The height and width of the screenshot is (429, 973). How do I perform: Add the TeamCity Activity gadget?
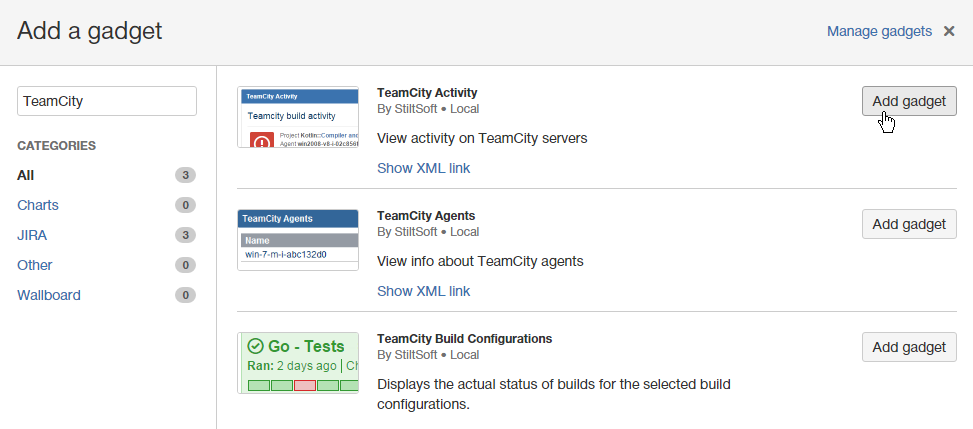tap(909, 101)
